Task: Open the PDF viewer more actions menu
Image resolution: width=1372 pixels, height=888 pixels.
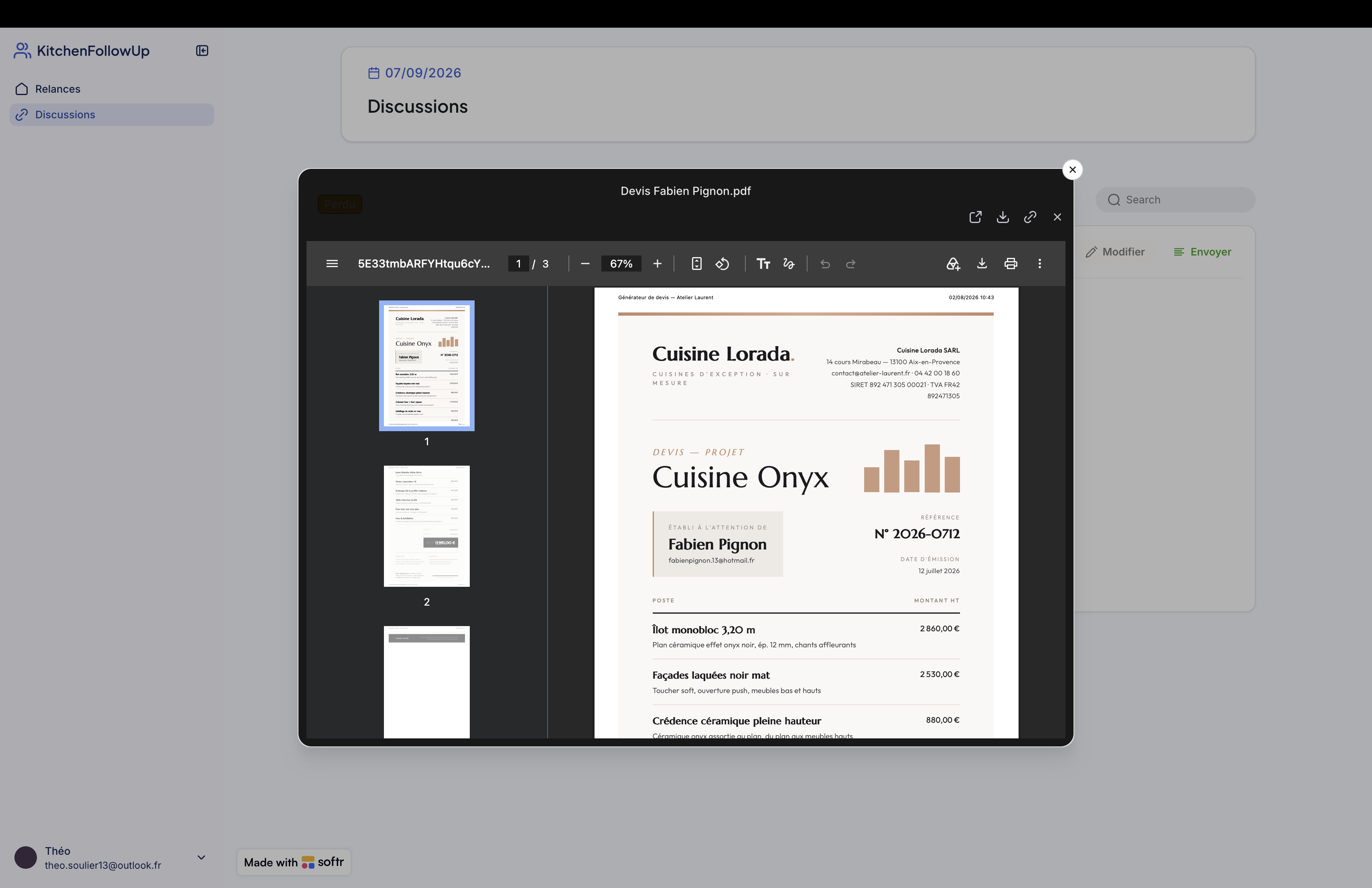Action: [1039, 264]
